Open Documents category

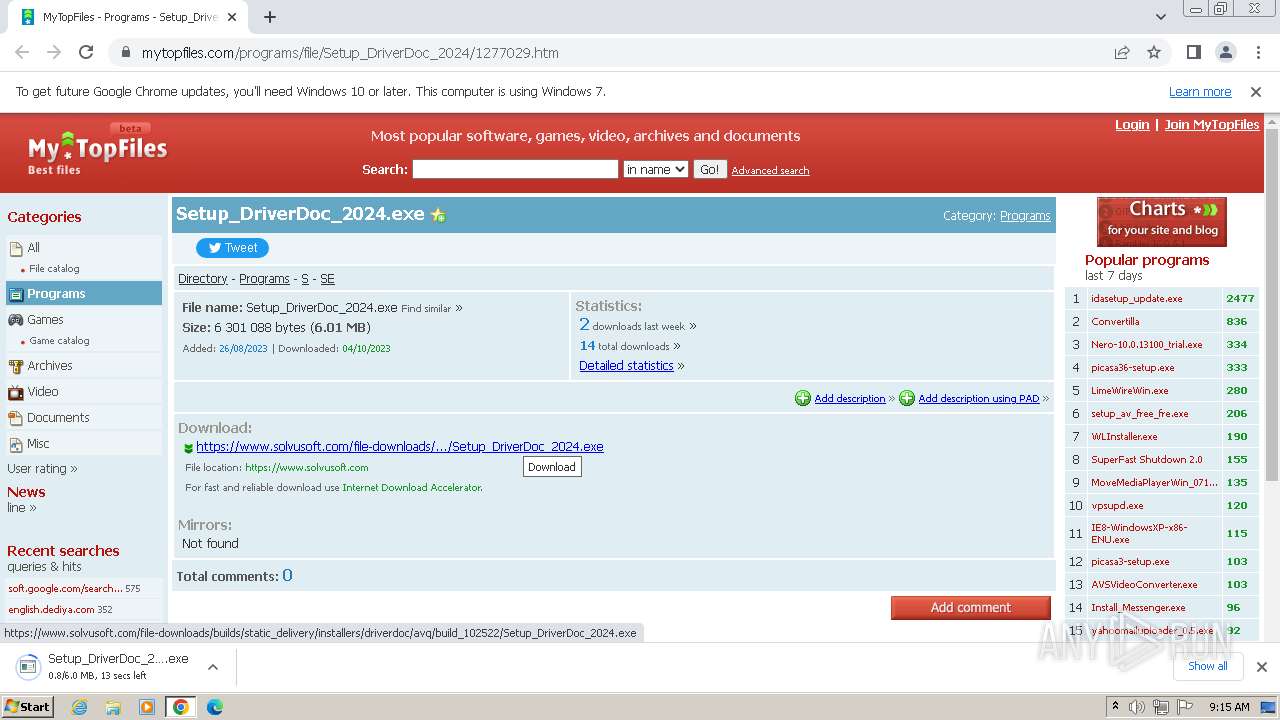click(x=58, y=418)
